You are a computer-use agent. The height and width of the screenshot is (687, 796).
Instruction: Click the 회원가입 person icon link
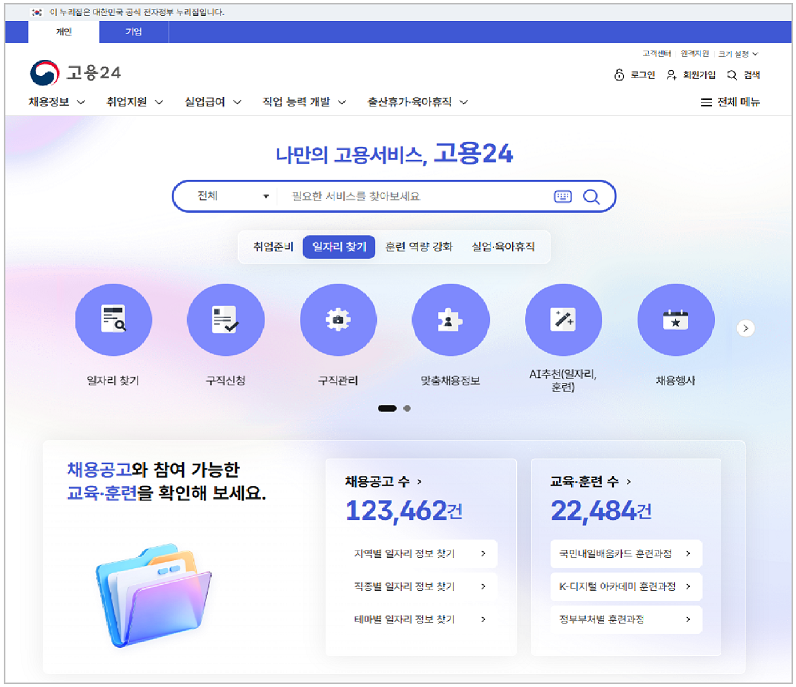[691, 75]
